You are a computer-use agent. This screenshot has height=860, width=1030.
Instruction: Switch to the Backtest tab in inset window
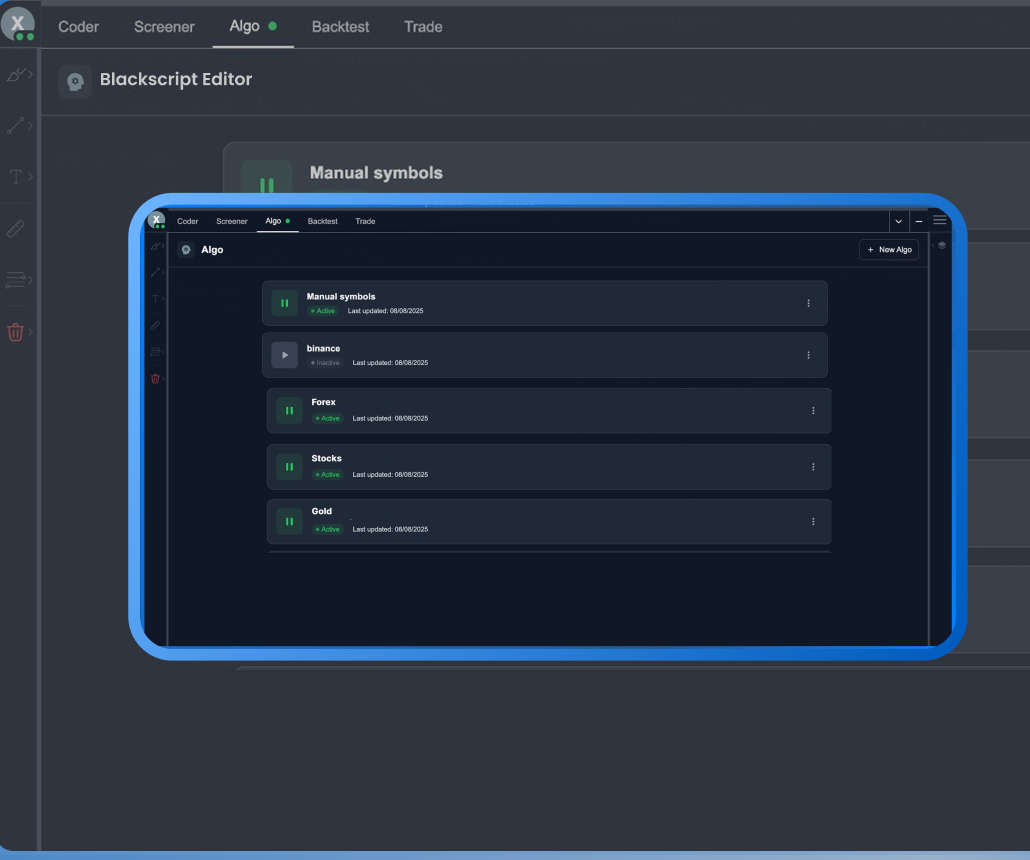323,221
